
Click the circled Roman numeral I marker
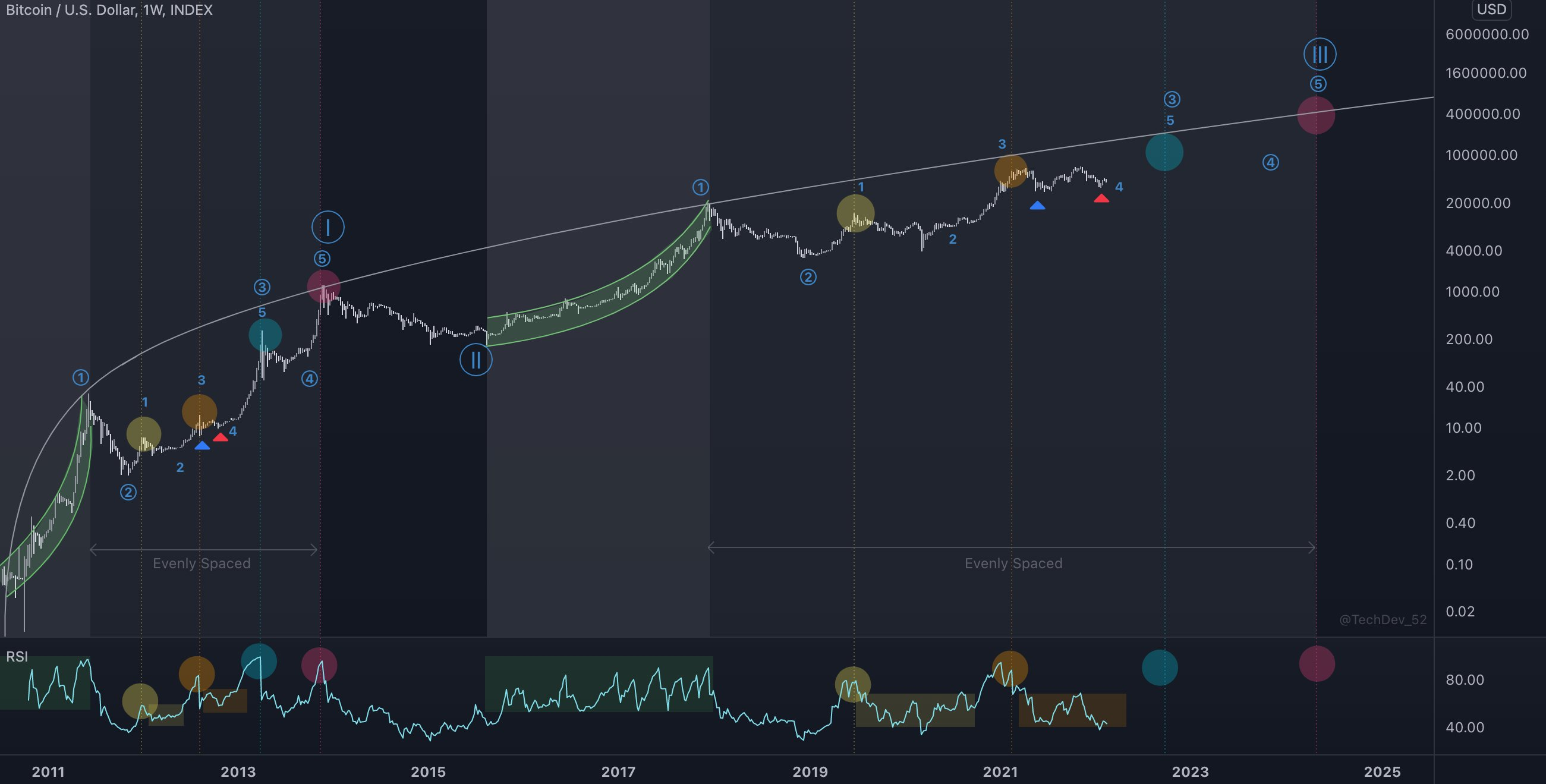[328, 228]
